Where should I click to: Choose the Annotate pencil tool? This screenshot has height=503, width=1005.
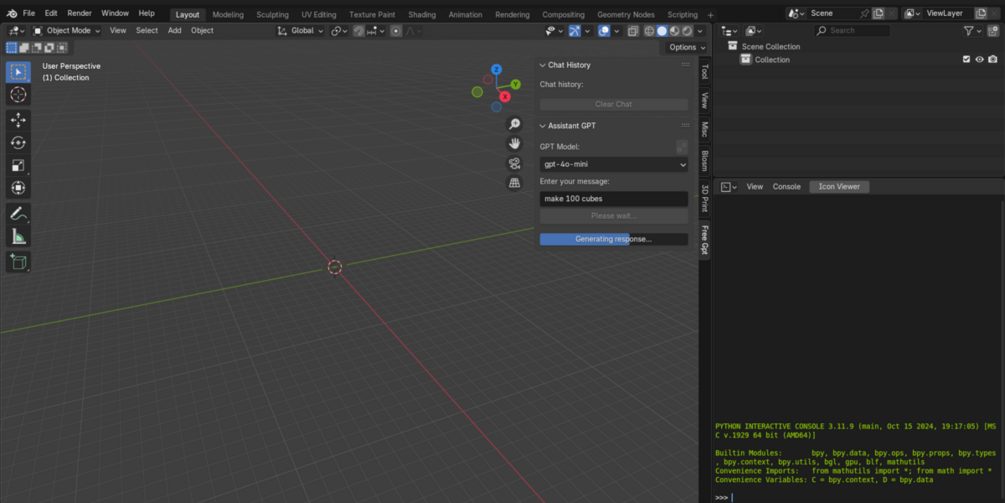(18, 213)
